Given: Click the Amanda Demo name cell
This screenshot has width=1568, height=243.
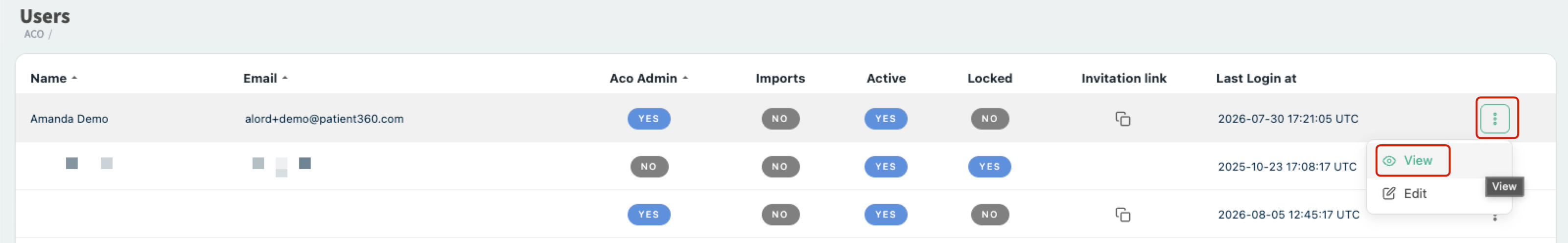Looking at the screenshot, I should pyautogui.click(x=70, y=118).
